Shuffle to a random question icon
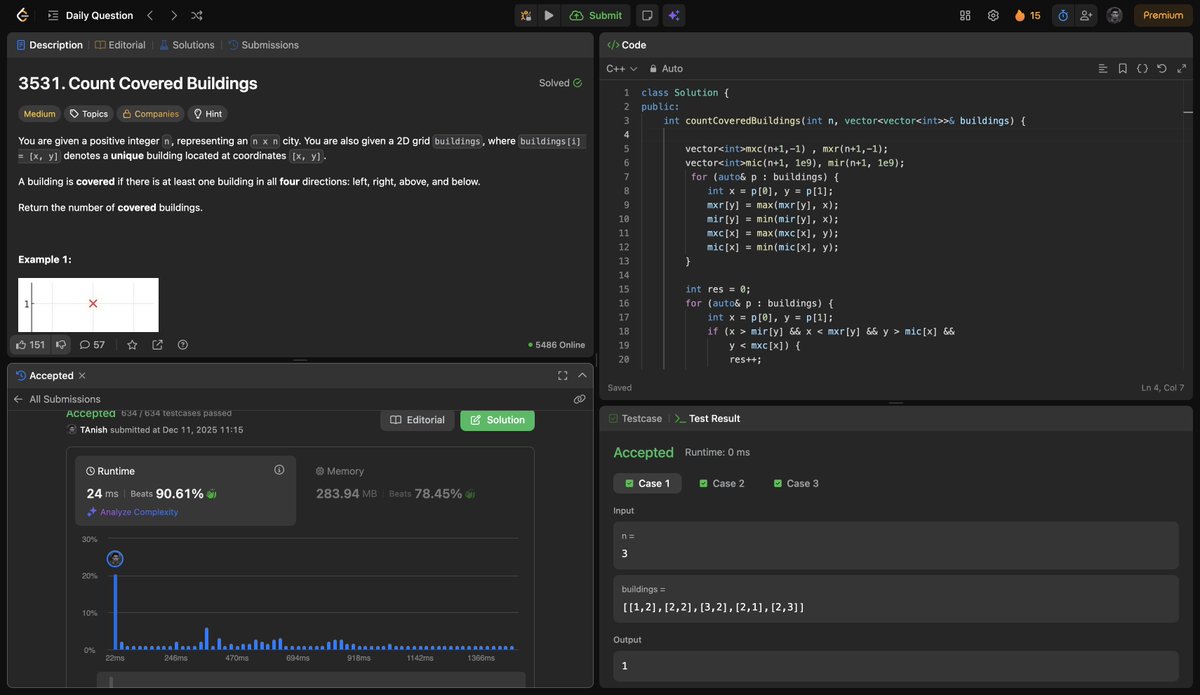Viewport: 1200px width, 695px height. [x=196, y=14]
